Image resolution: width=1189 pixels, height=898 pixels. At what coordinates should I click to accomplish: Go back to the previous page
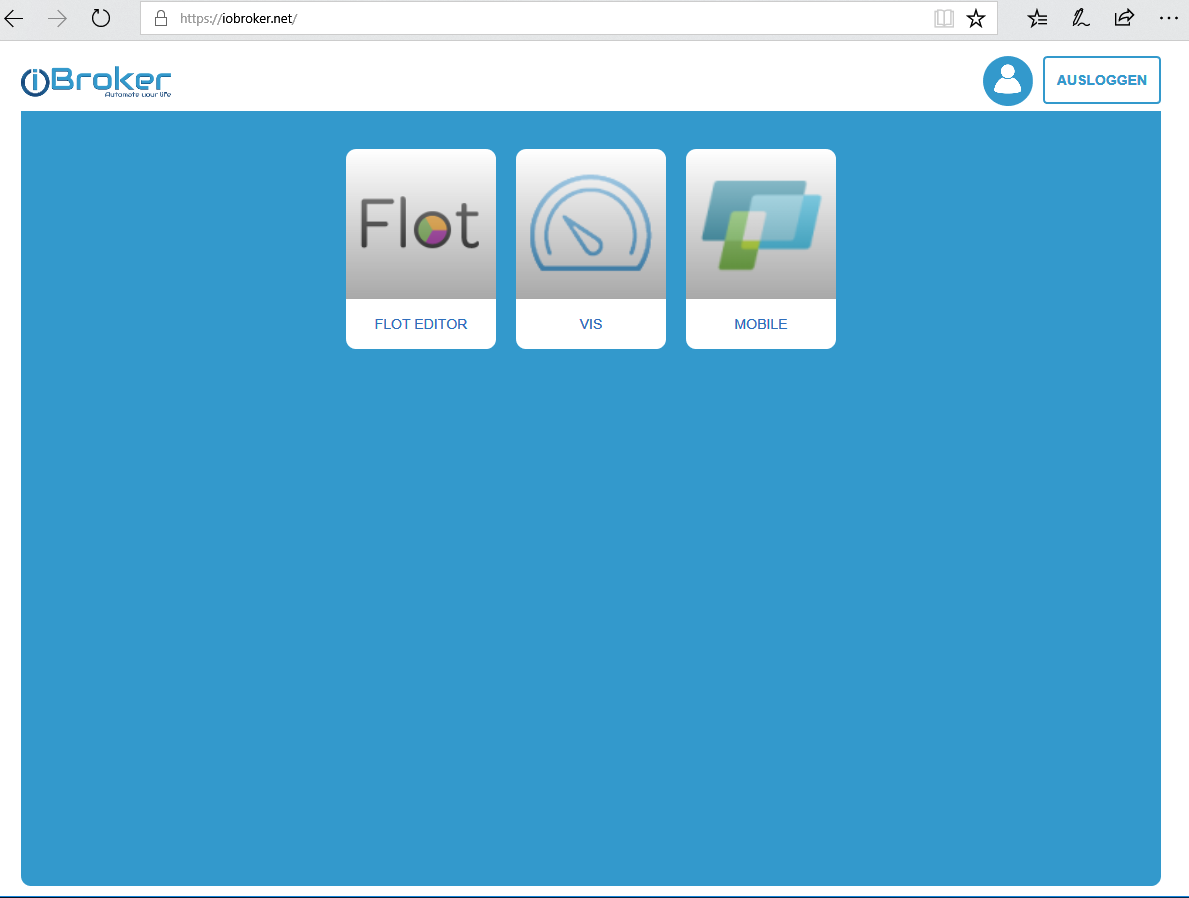click(x=14, y=18)
